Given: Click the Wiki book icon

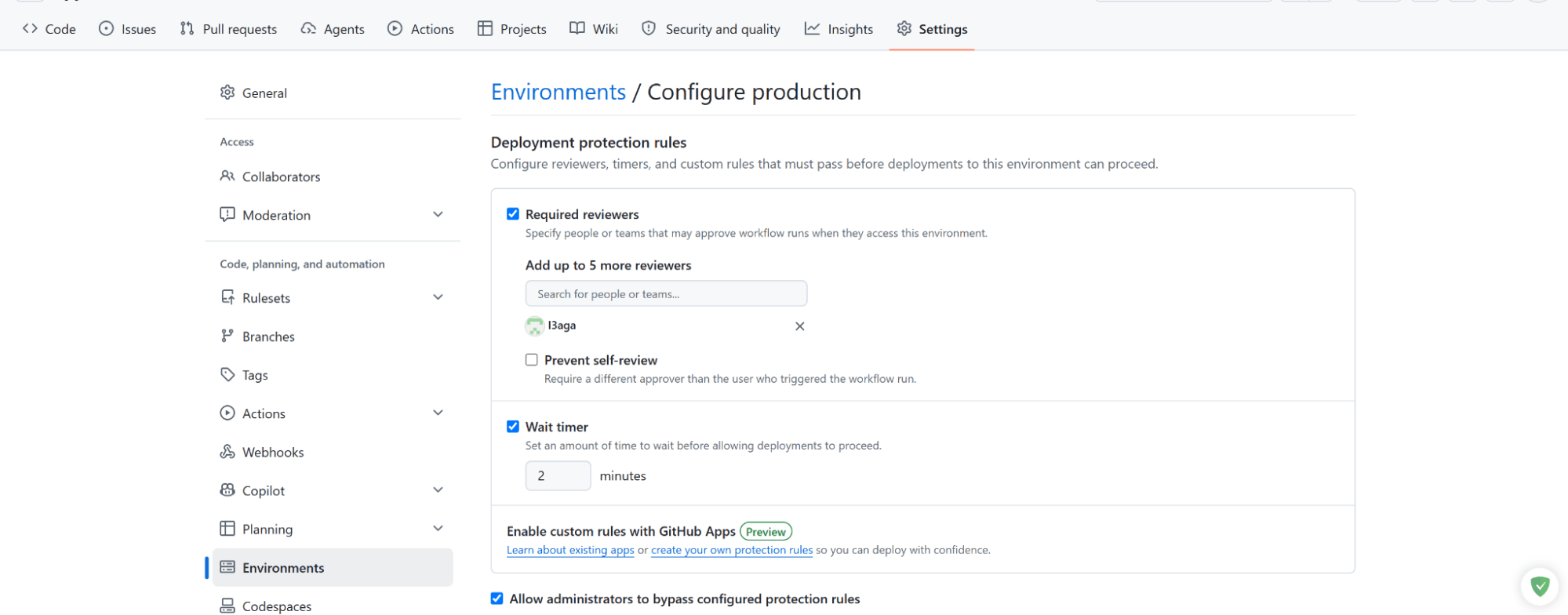Looking at the screenshot, I should 577,29.
